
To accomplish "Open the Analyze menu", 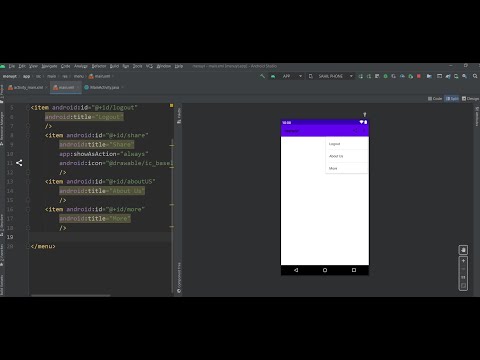I will pos(81,66).
